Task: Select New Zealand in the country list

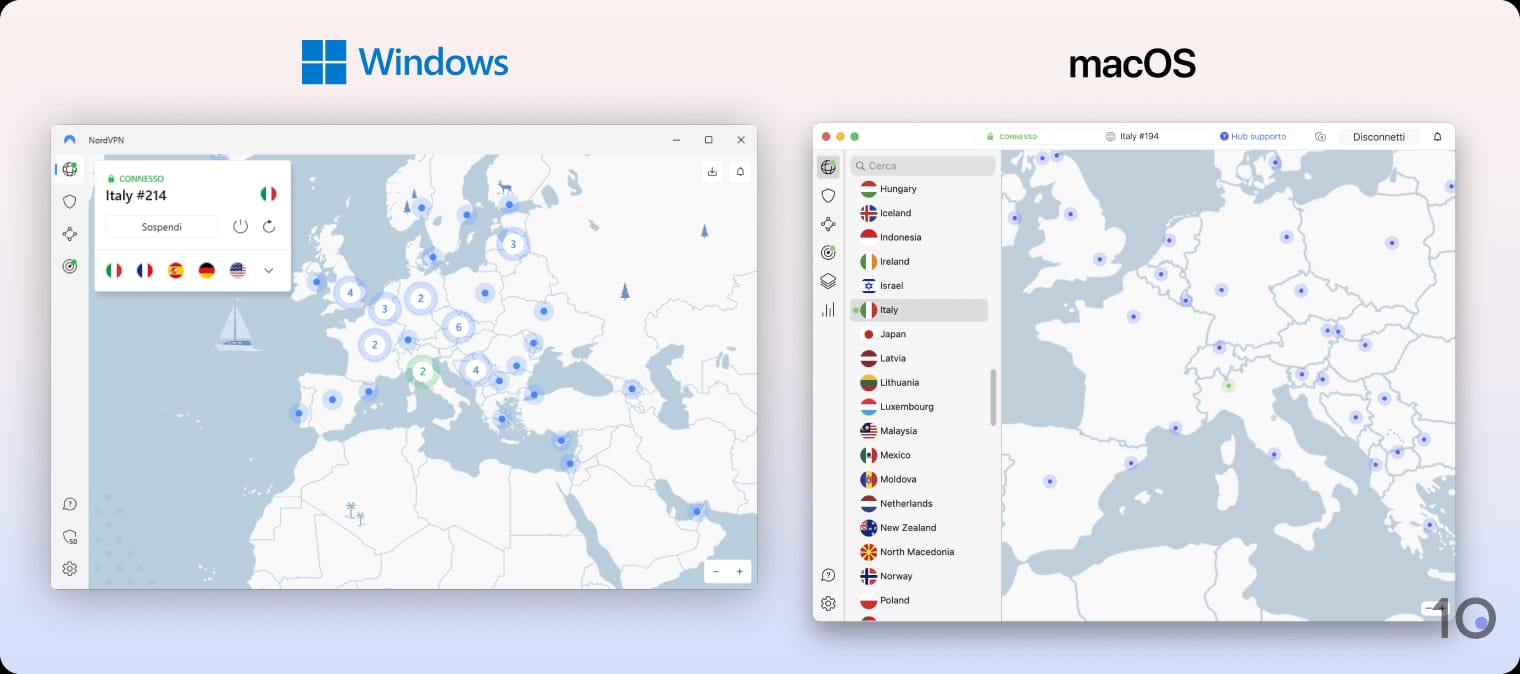Action: 919,528
